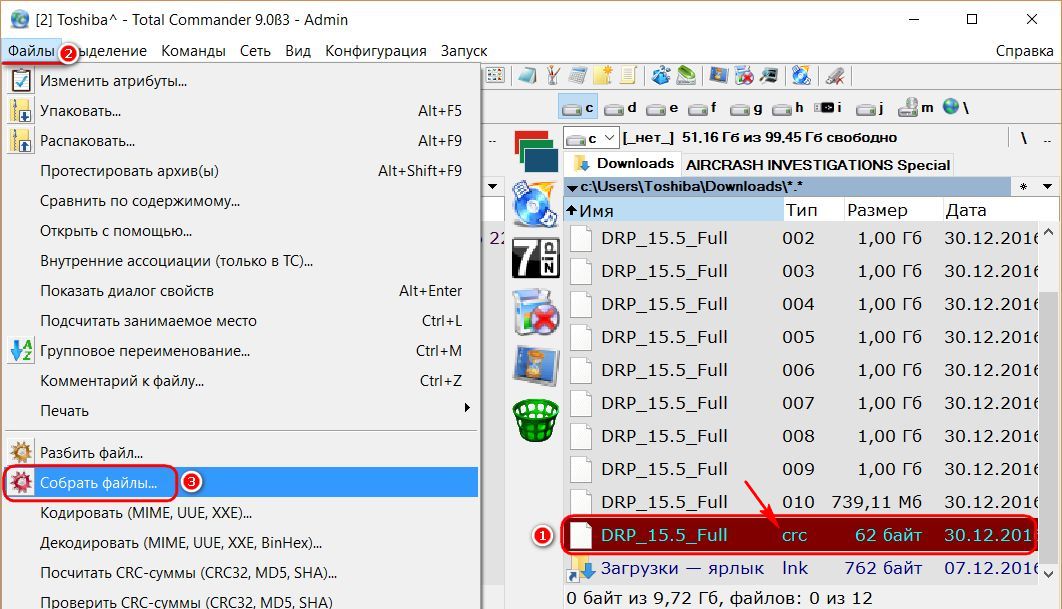1062x609 pixels.
Task: Launch the CD burning globe icon in vertical bar
Action: [535, 204]
